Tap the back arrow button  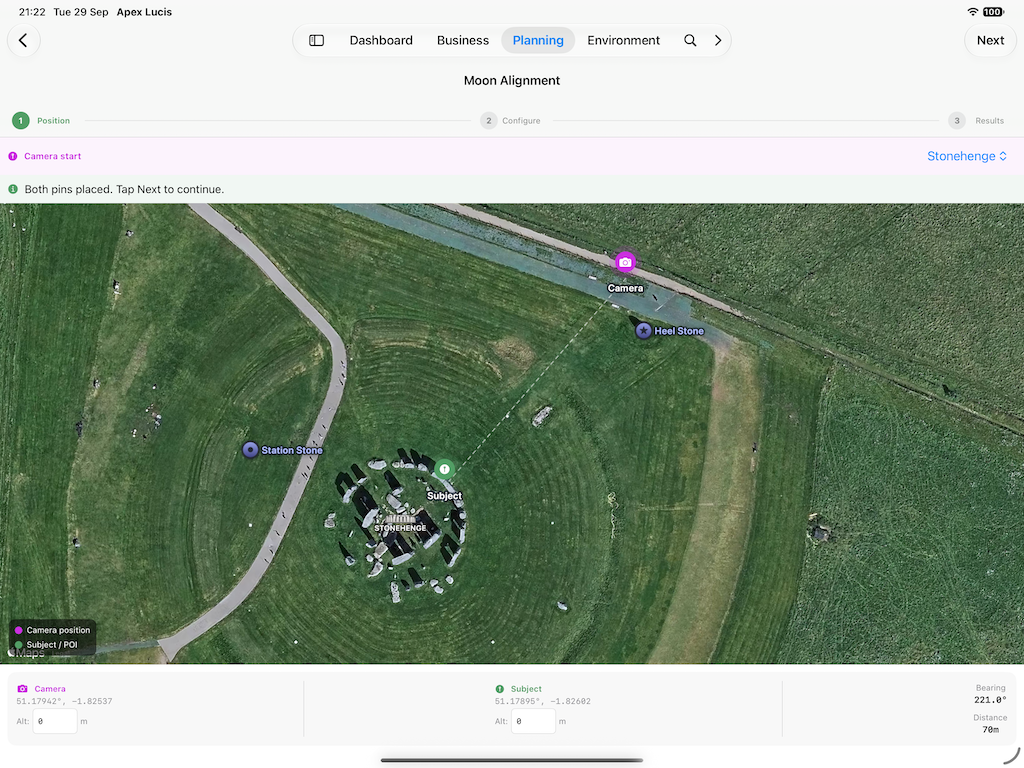click(x=24, y=40)
